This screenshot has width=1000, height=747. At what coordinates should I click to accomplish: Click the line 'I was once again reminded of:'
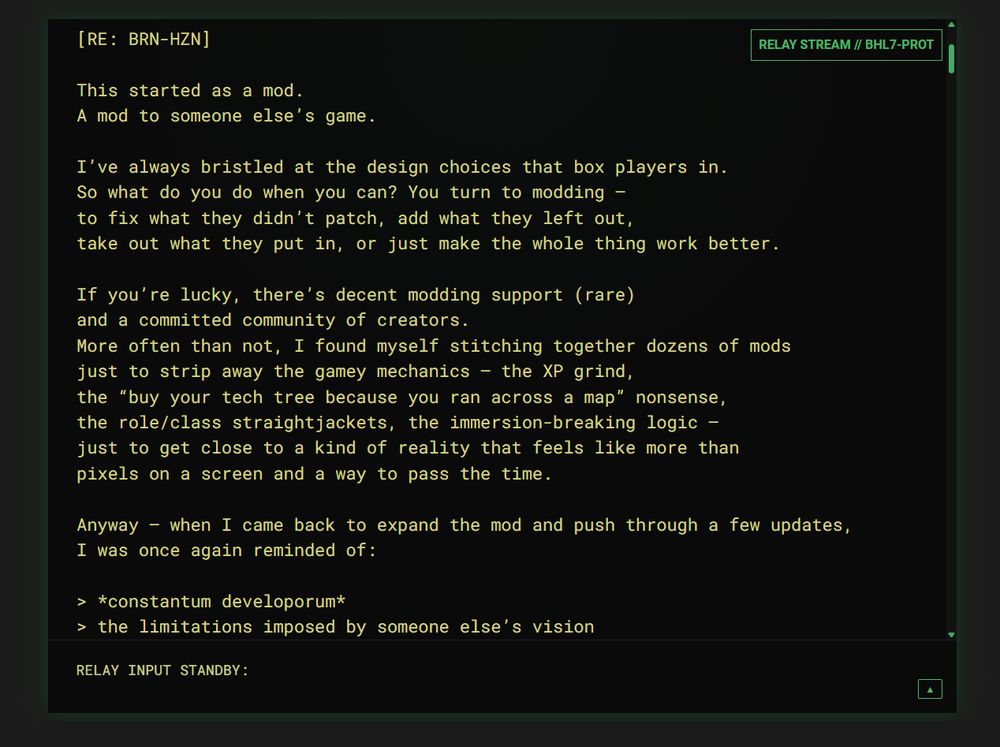(226, 551)
